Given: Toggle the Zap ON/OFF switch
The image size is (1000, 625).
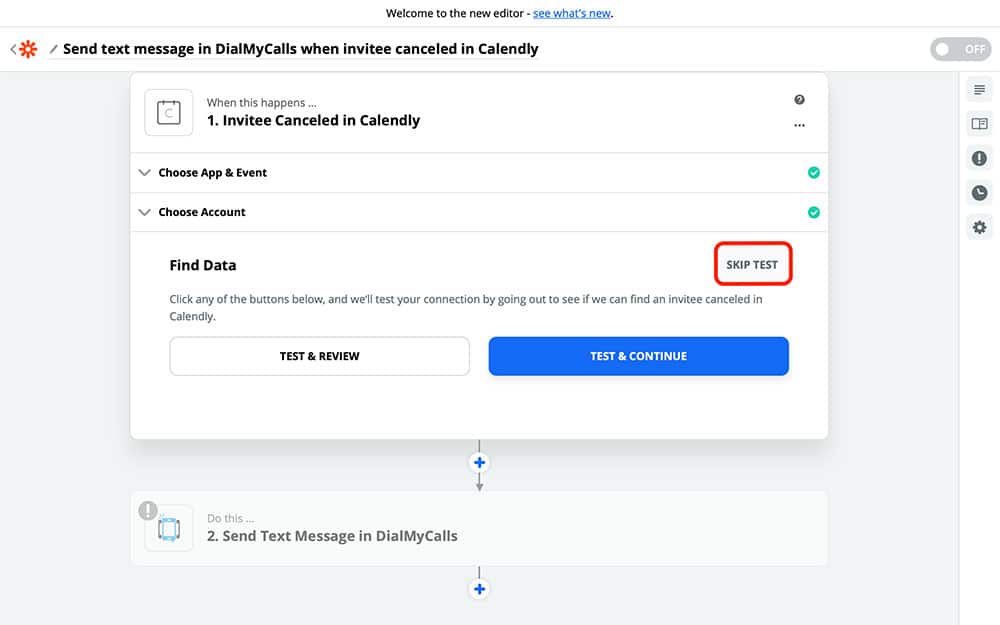Looking at the screenshot, I should pos(959,49).
